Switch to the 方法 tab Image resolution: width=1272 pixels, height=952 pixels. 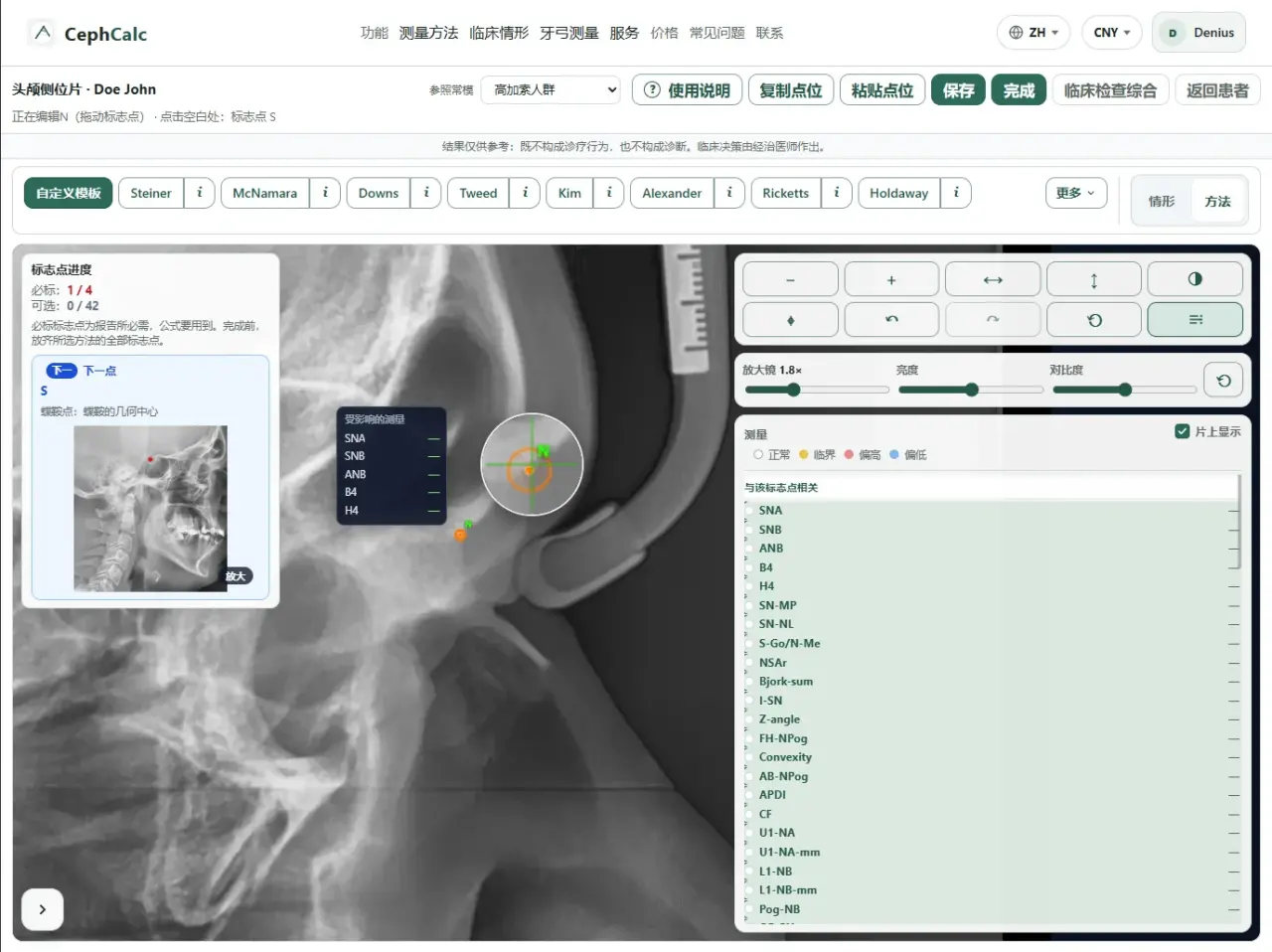click(x=1217, y=202)
